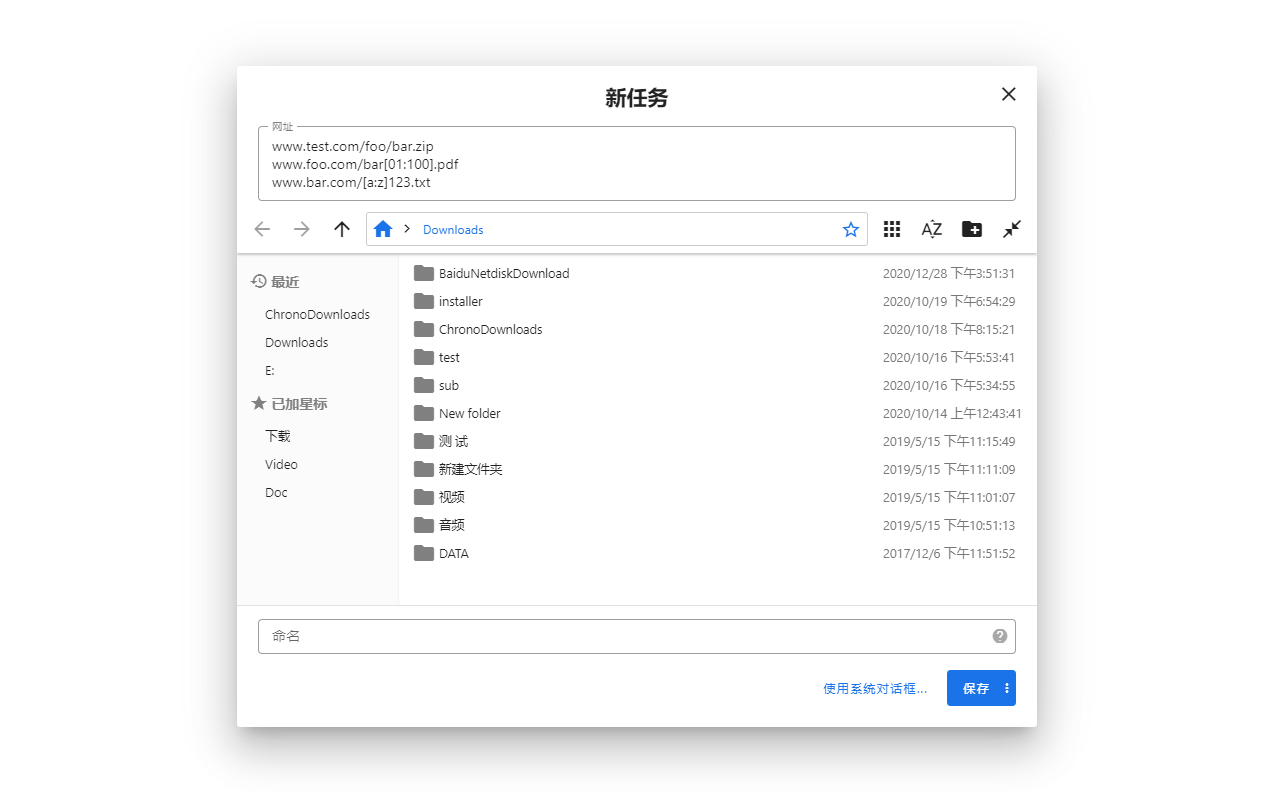This screenshot has width=1280, height=800.
Task: Click the 命名 name input field
Action: [x=600, y=635]
